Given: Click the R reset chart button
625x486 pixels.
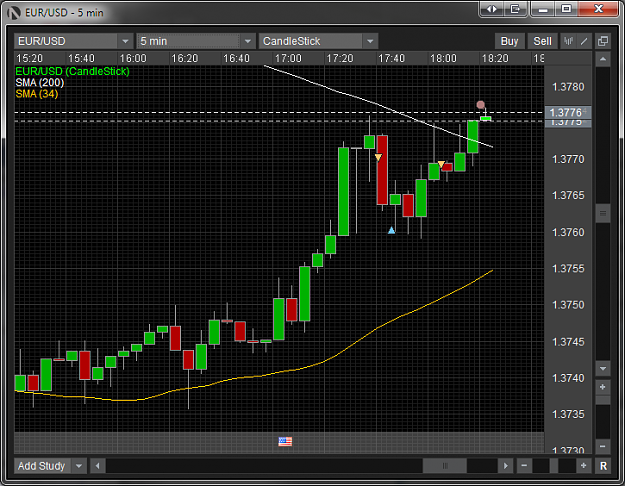Looking at the screenshot, I should pos(603,466).
